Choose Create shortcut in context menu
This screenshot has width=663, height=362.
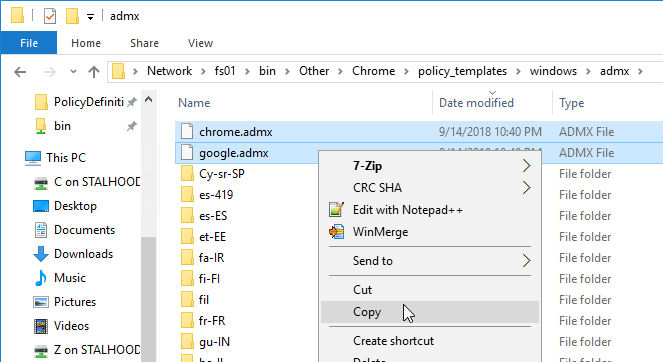tap(430, 341)
